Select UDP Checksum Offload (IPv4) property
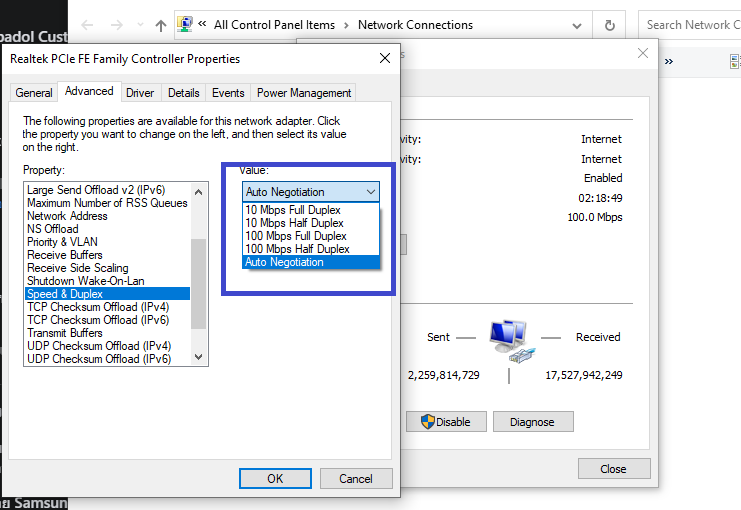This screenshot has height=510, width=741. pyautogui.click(x=107, y=346)
